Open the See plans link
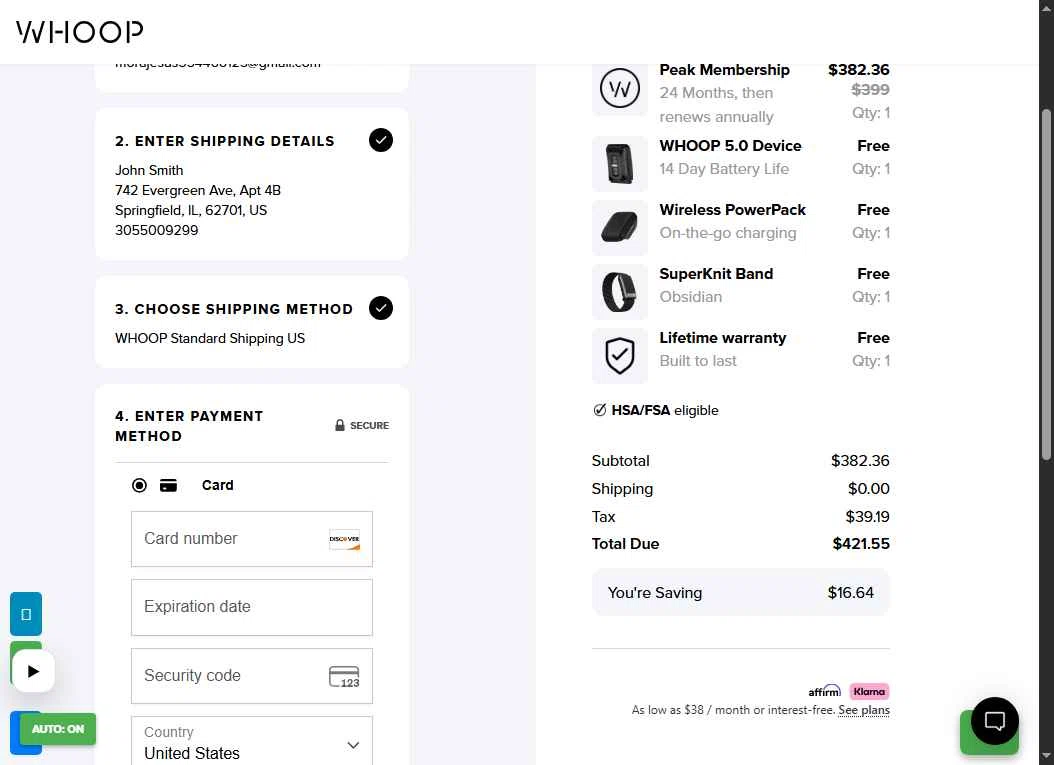The image size is (1054, 765). pyautogui.click(x=864, y=710)
